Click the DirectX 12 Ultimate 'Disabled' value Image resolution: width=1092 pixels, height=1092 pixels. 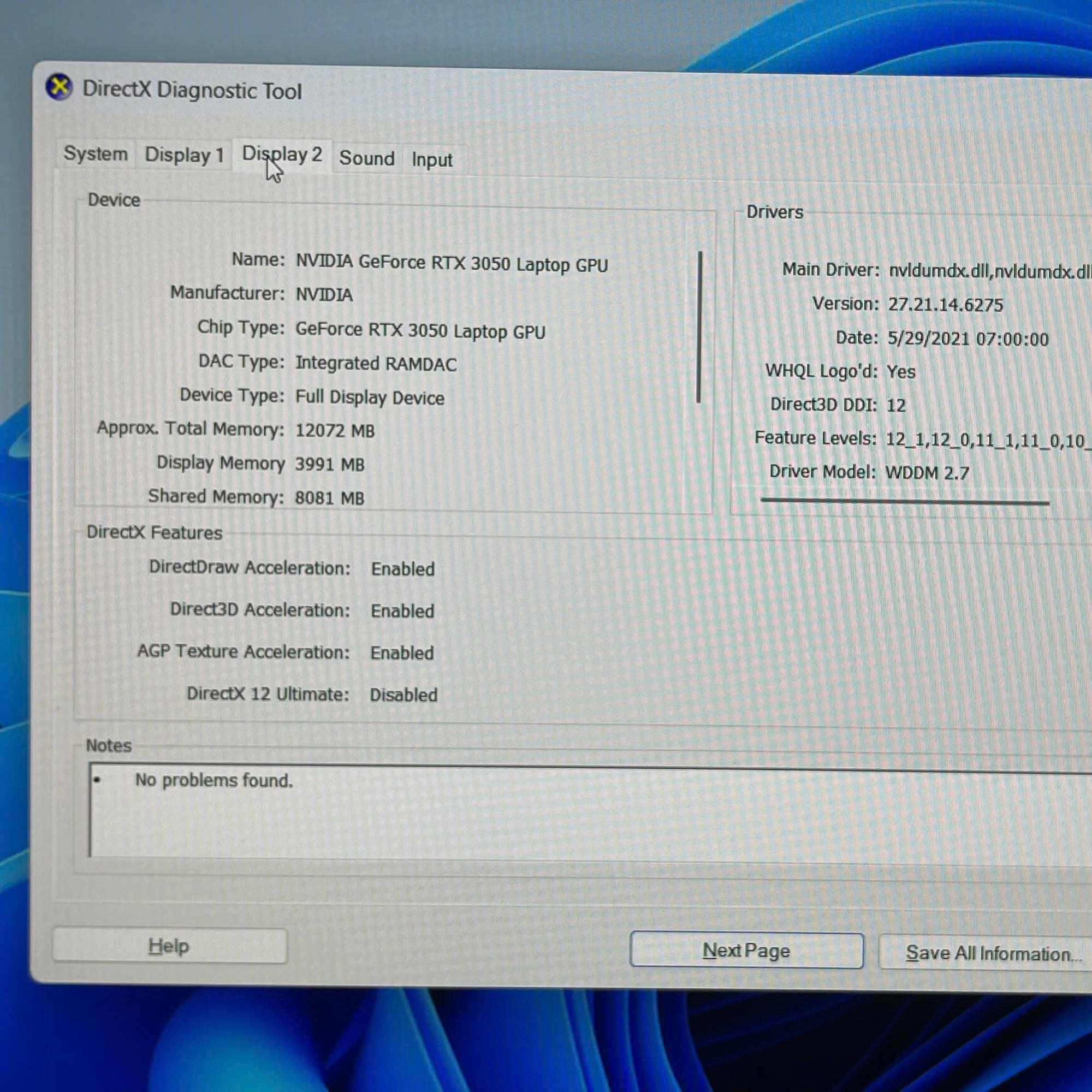pos(403,695)
